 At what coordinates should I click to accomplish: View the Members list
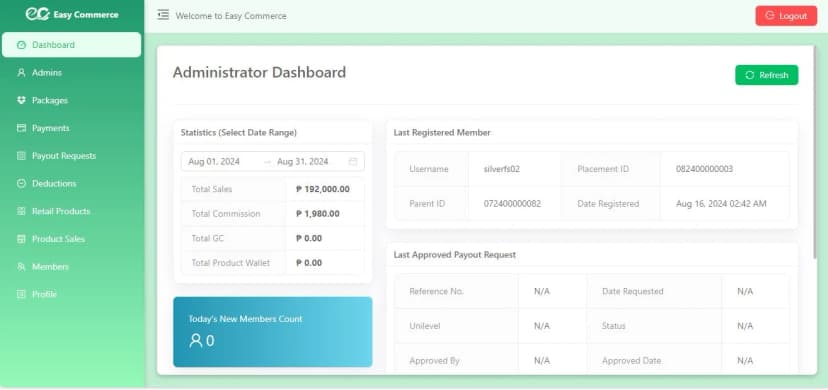71,267
